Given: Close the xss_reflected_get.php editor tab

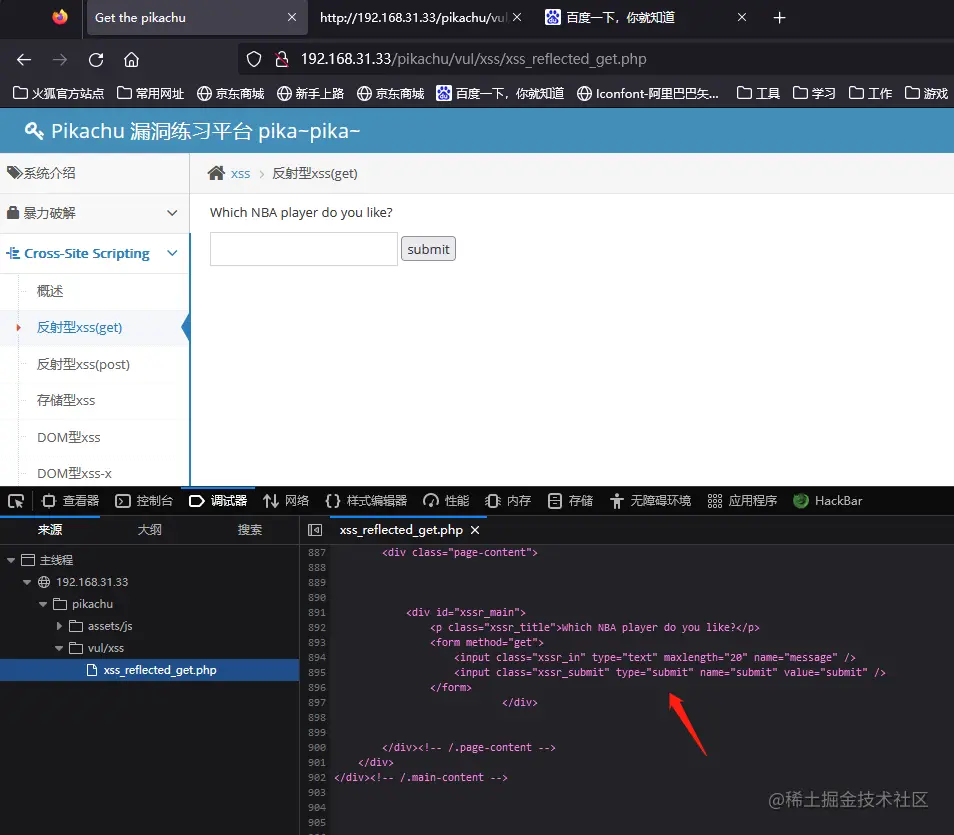Looking at the screenshot, I should [x=475, y=530].
